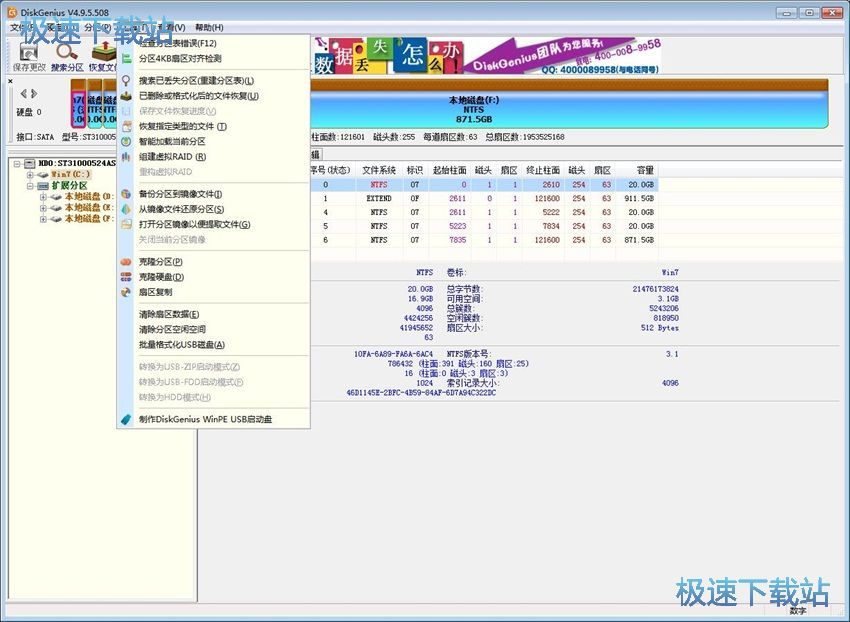Screen dimensions: 850x622
Task: Select the row with capacity 871.5GB
Action: coord(484,240)
